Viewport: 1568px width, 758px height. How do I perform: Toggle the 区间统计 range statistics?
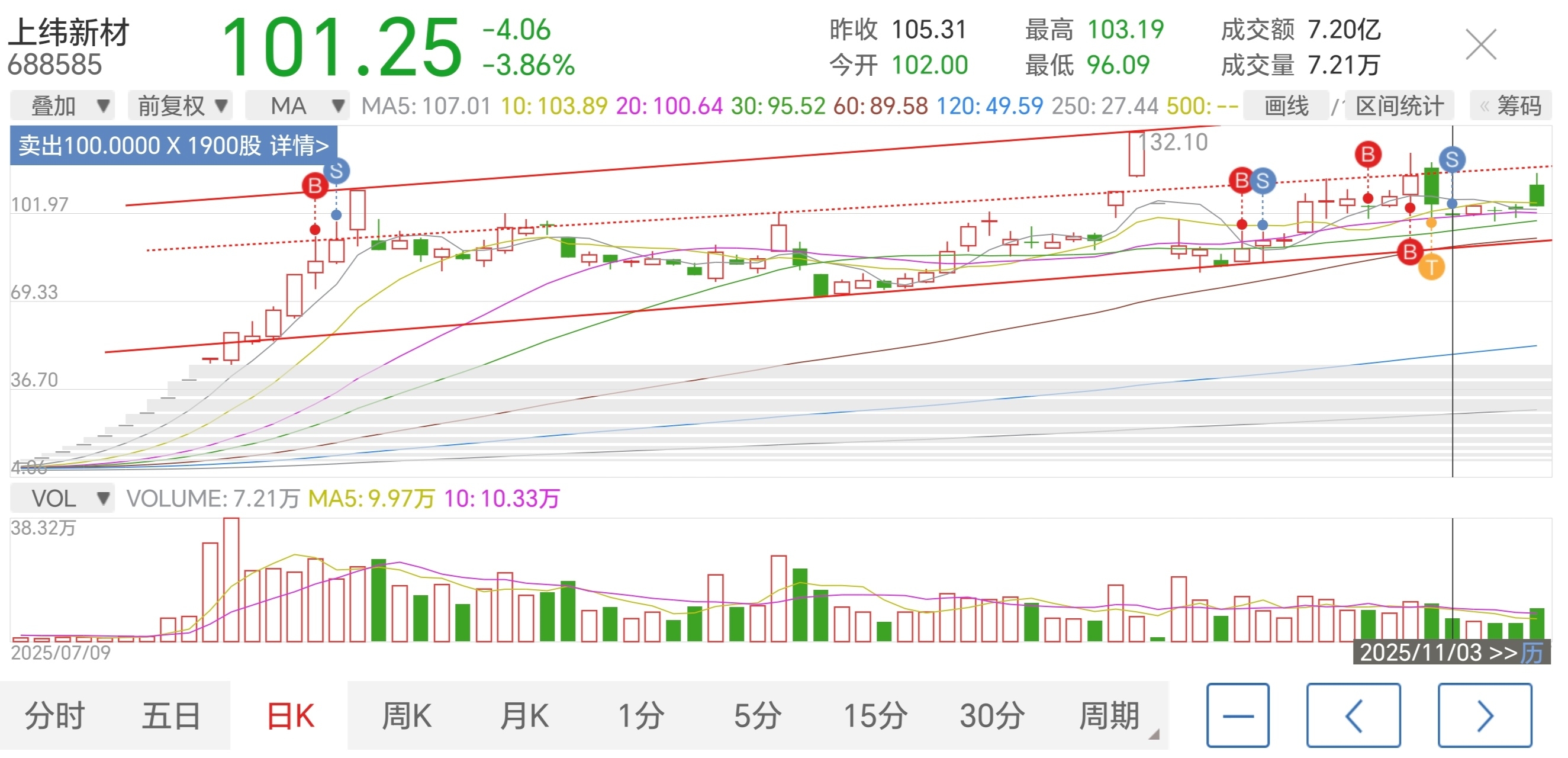1399,106
